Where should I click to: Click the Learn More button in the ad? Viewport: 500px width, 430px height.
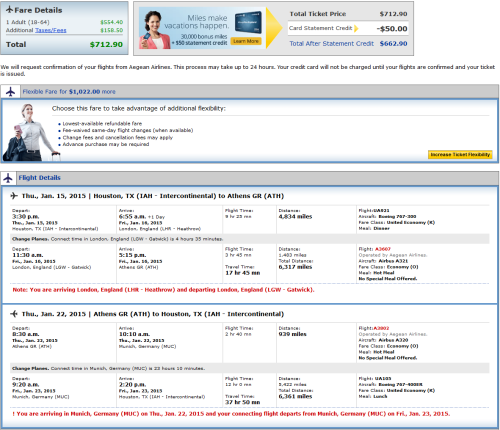[x=246, y=41]
